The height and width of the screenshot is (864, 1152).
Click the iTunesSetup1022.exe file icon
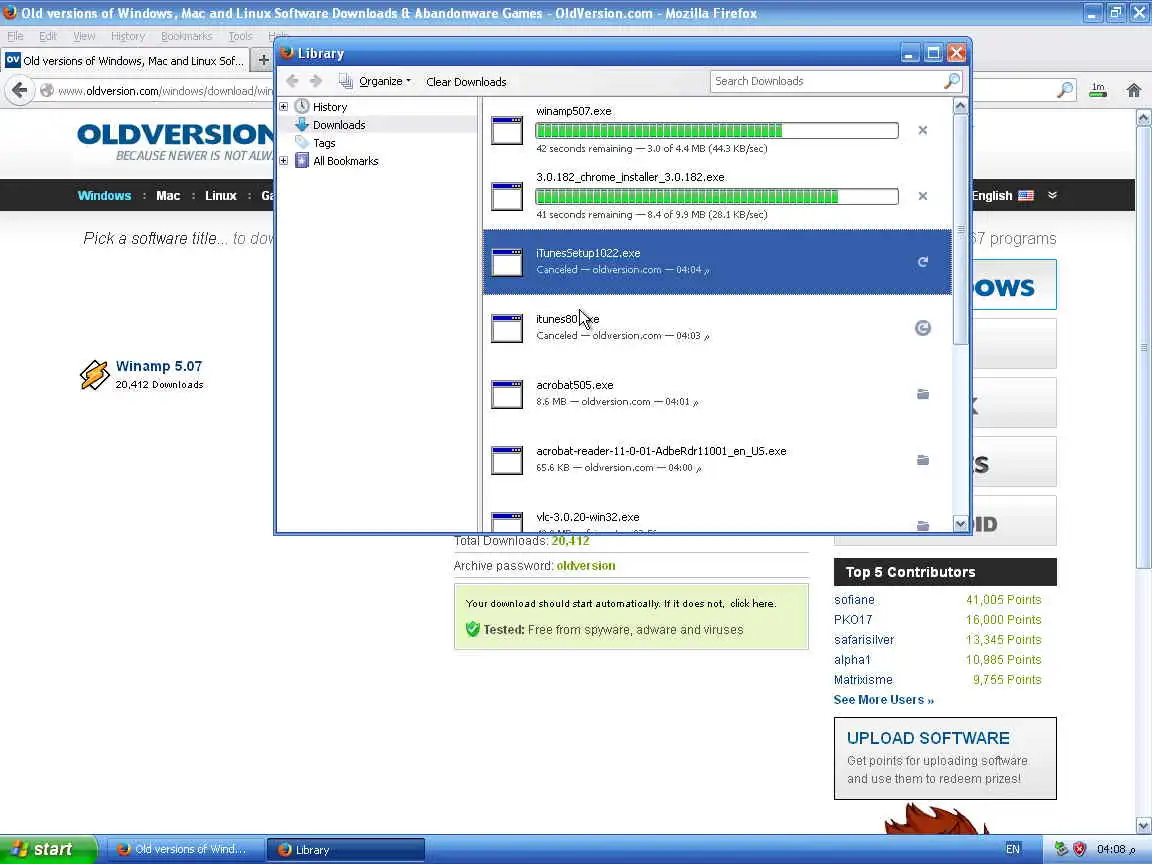[x=507, y=262]
